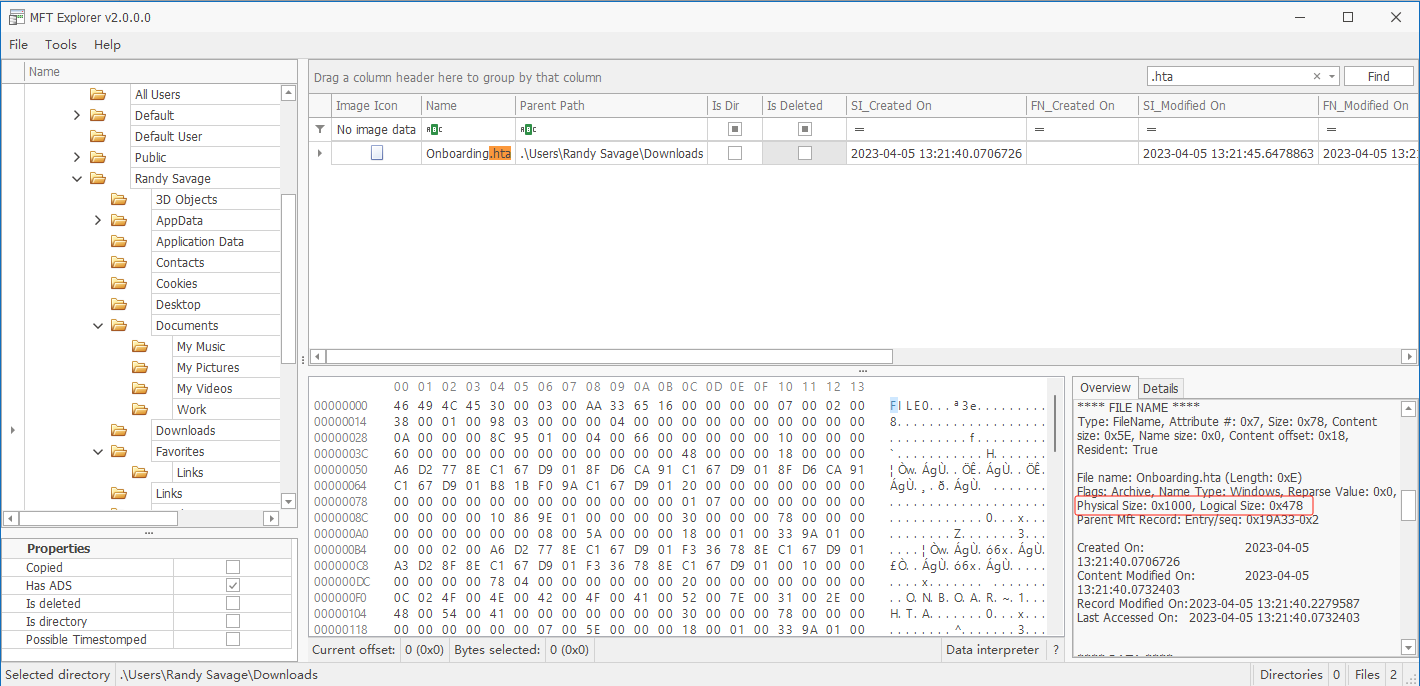Click the filter funnel icon in filter row
Viewport: 1420px width, 686px height.
pyautogui.click(x=320, y=129)
